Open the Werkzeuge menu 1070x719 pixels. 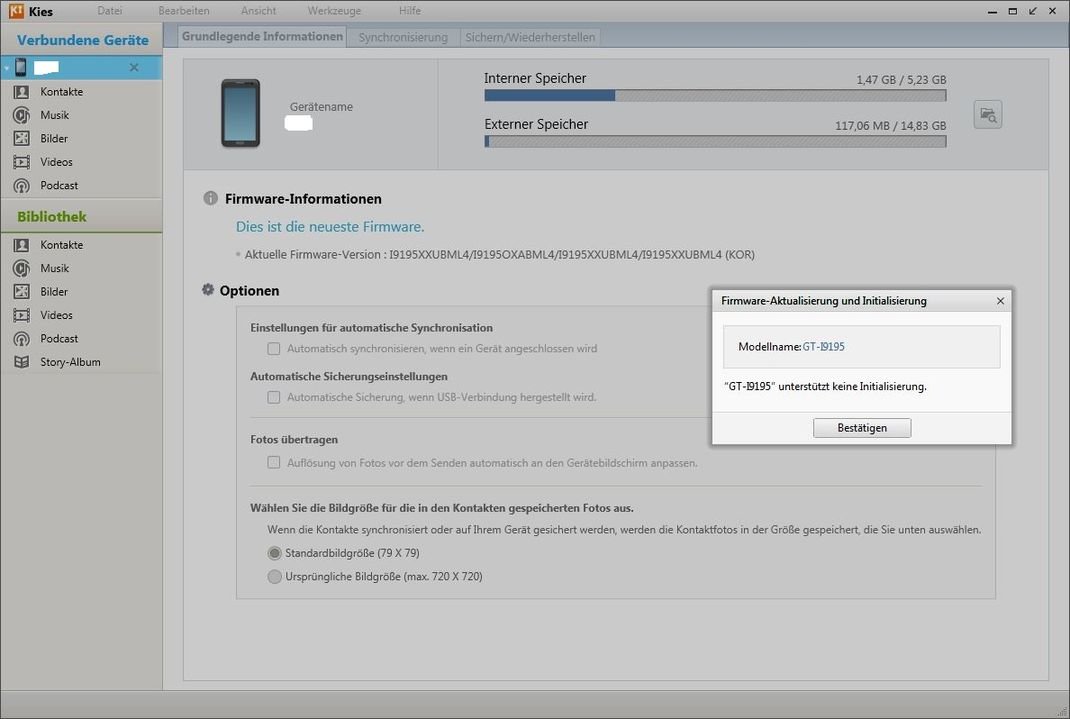334,11
